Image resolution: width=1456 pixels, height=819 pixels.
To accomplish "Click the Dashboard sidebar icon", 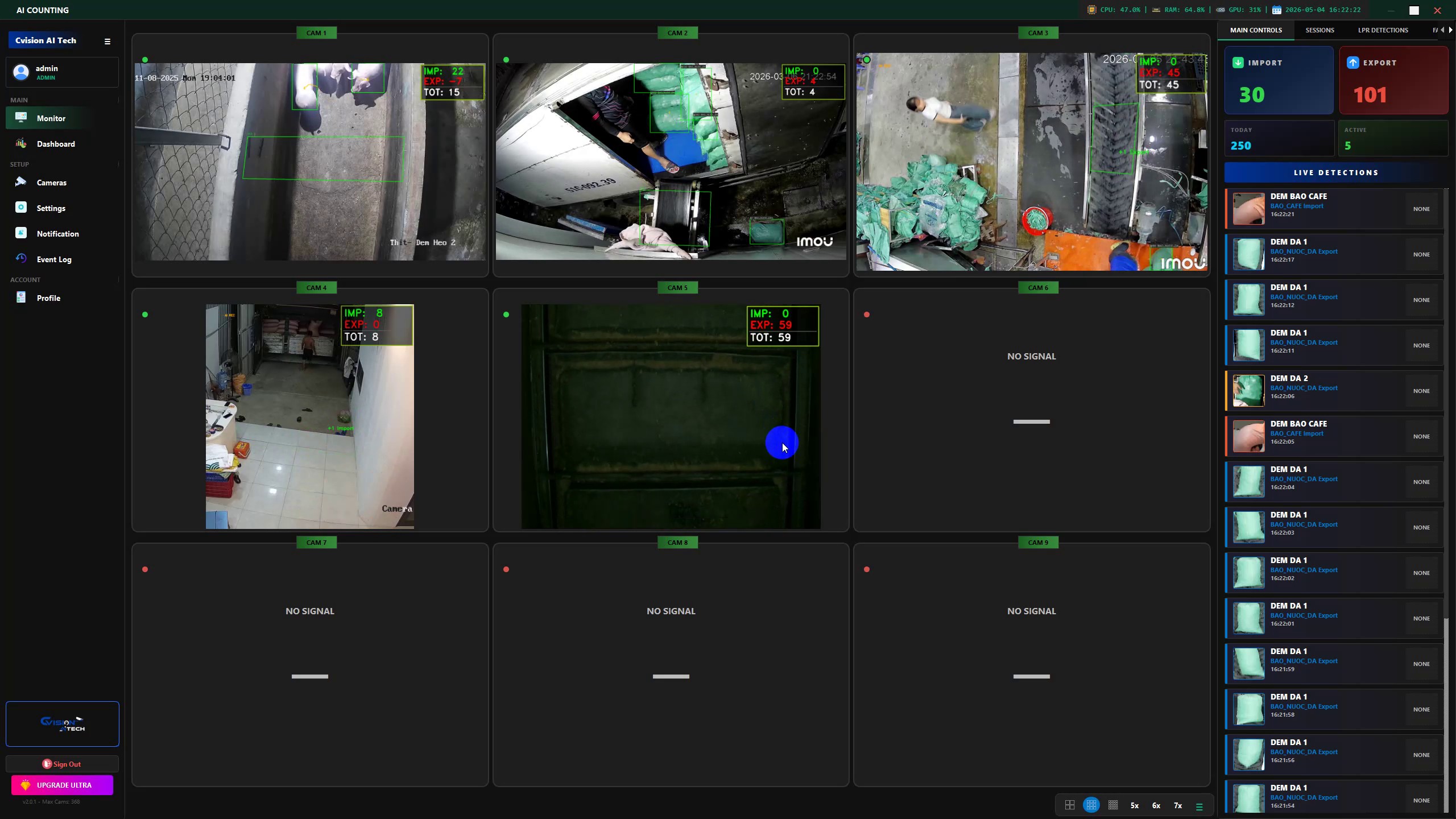I will click(x=21, y=143).
